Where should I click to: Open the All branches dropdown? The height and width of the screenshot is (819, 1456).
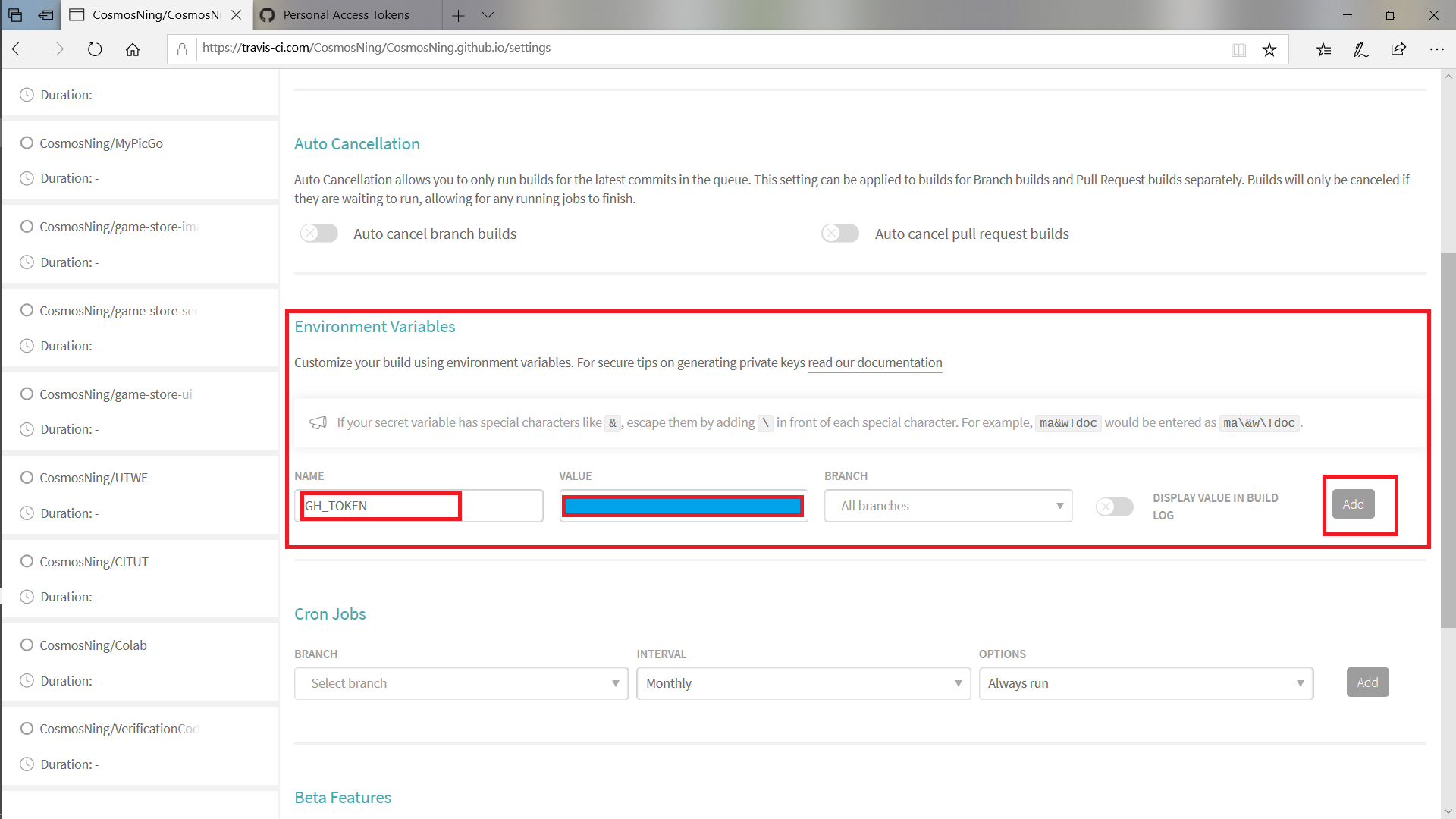pyautogui.click(x=948, y=506)
